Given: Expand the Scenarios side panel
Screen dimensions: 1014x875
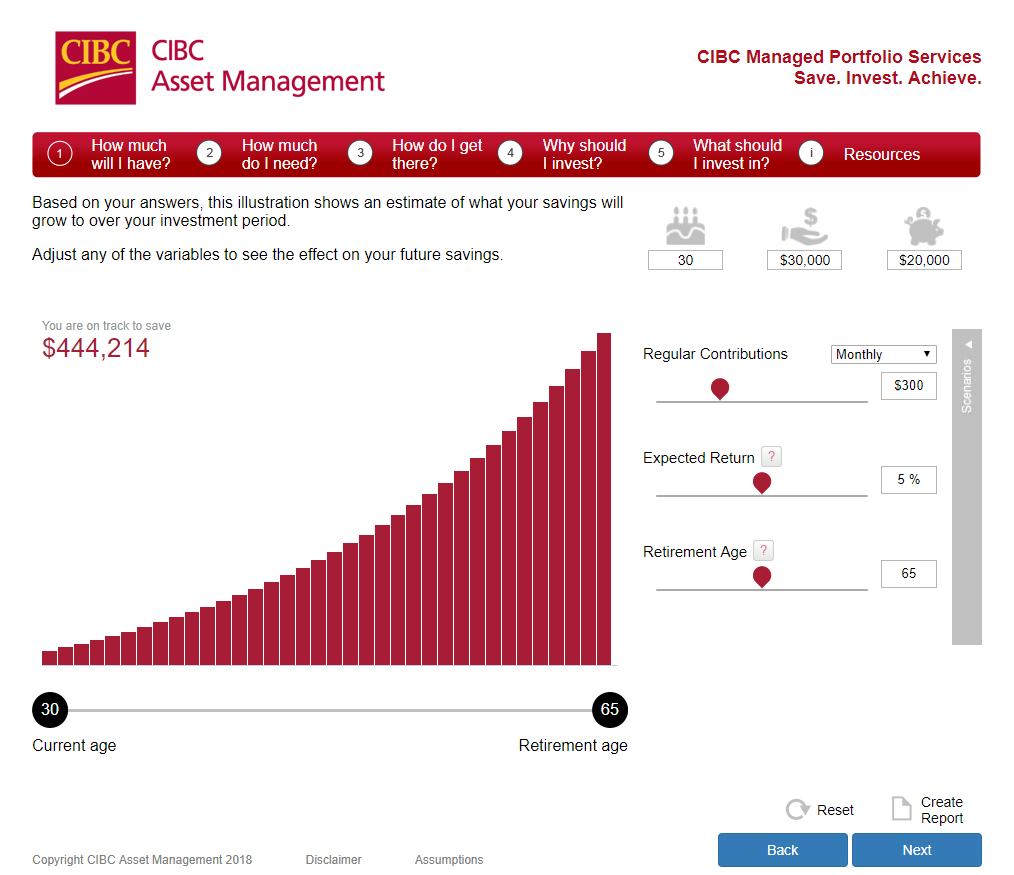Looking at the screenshot, I should pos(967,486).
